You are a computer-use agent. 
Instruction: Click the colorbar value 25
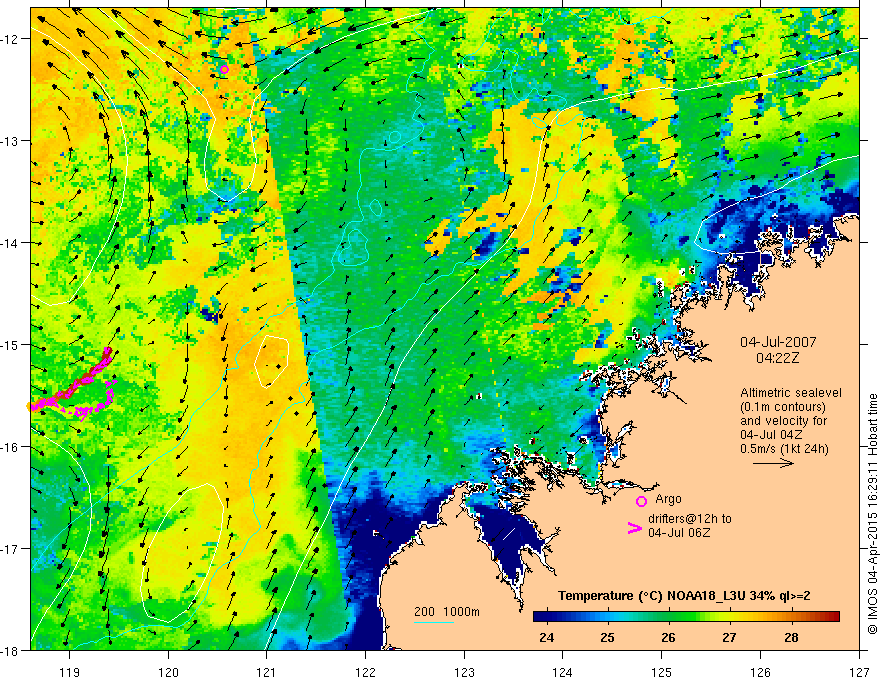(x=607, y=638)
